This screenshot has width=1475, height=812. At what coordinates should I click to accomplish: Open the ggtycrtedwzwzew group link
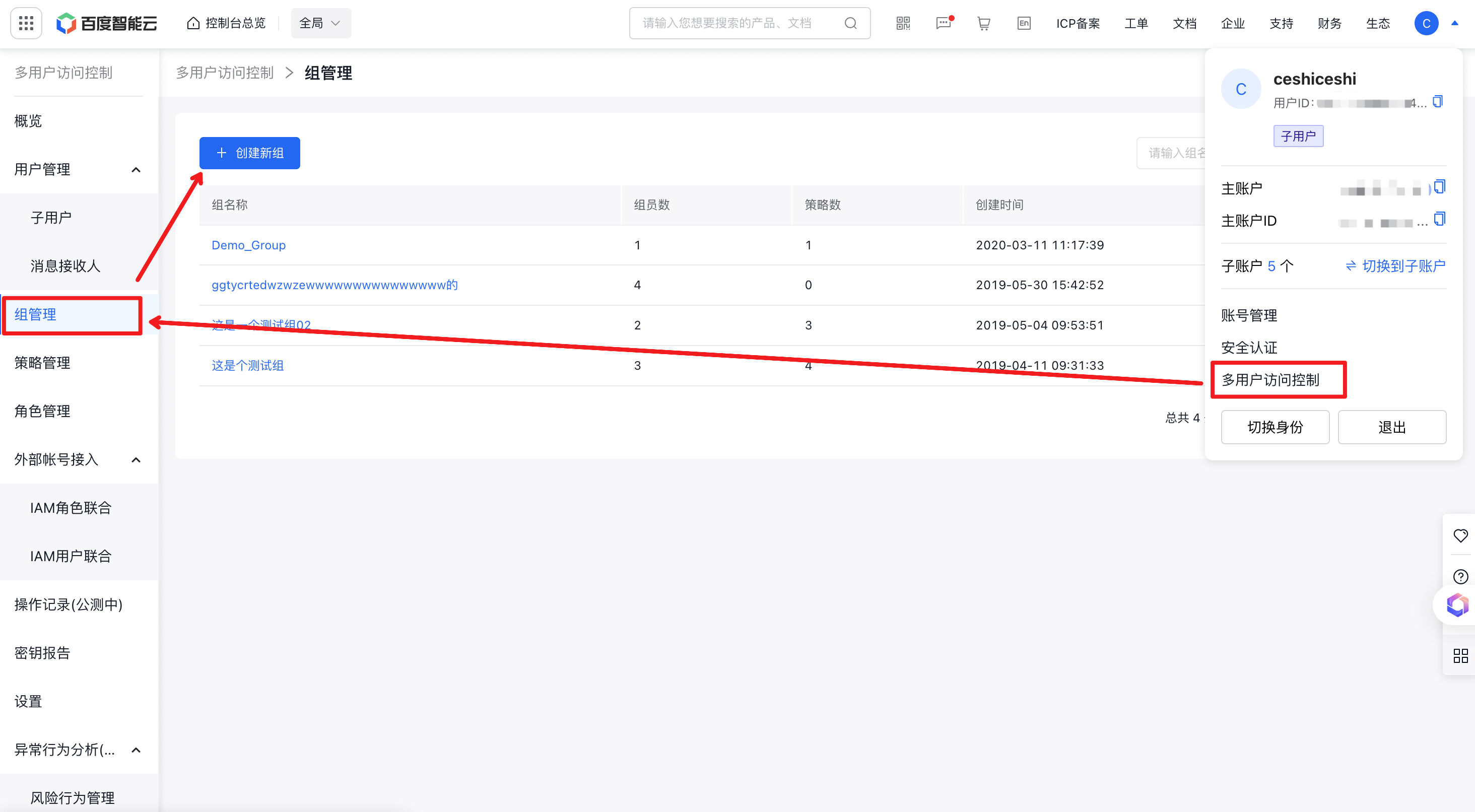click(x=334, y=285)
